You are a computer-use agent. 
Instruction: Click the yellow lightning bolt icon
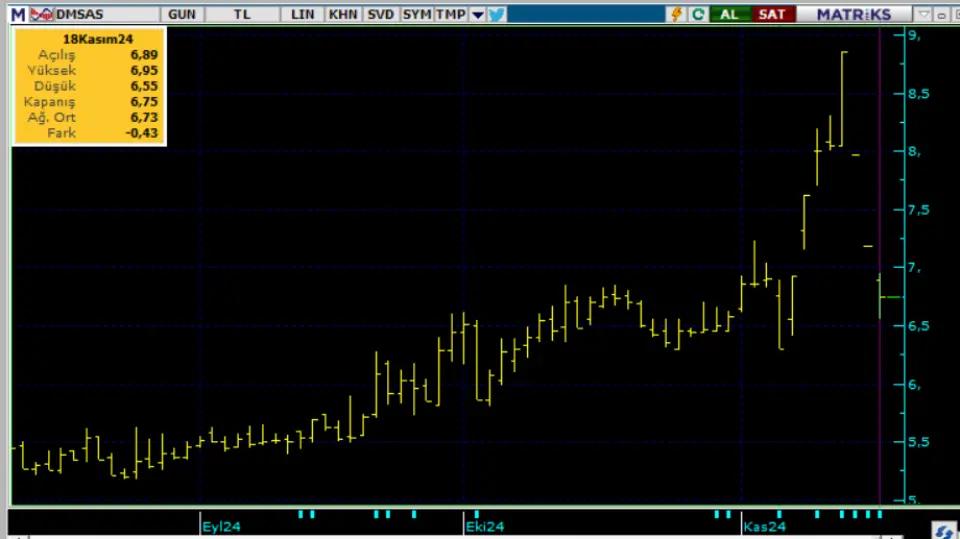pyautogui.click(x=677, y=14)
